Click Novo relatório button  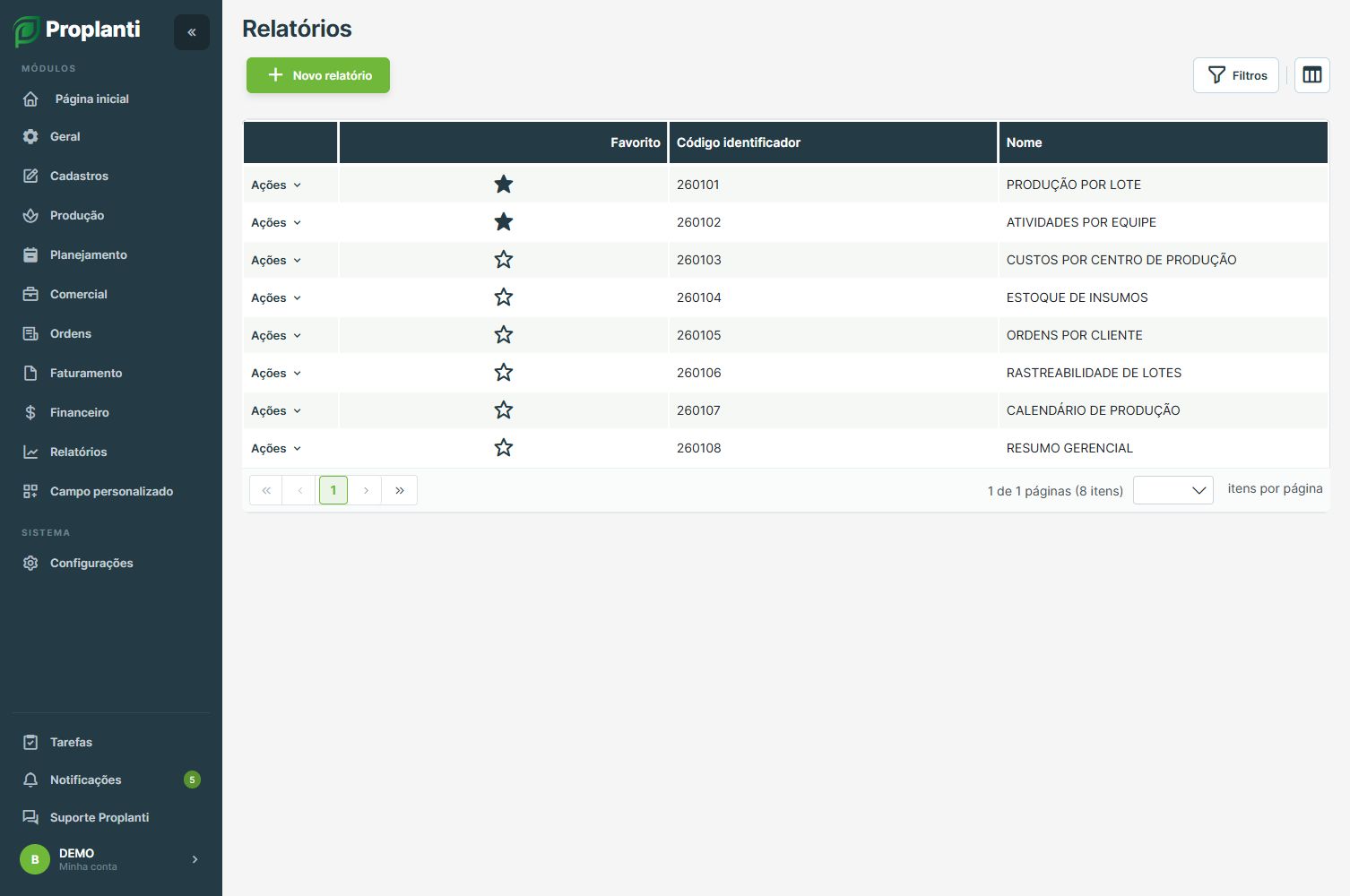tap(318, 75)
